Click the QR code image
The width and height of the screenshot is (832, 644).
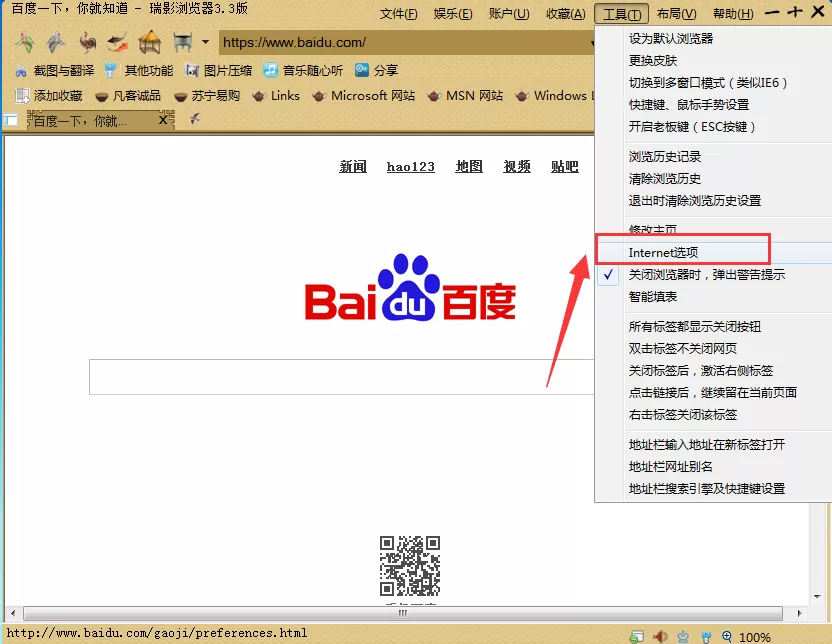click(x=410, y=566)
